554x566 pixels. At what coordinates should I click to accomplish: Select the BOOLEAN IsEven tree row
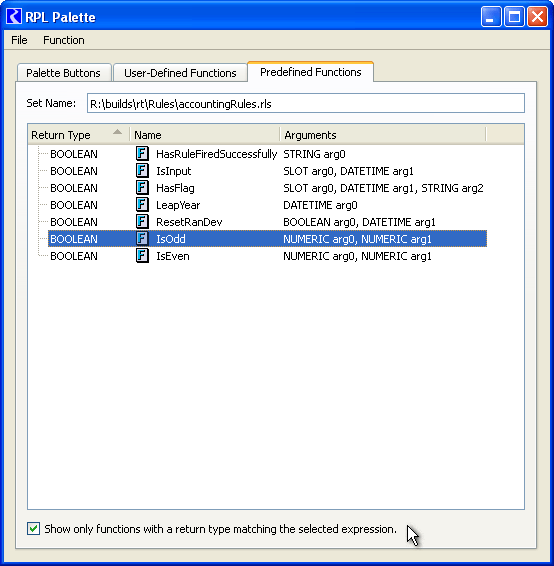pyautogui.click(x=267, y=256)
